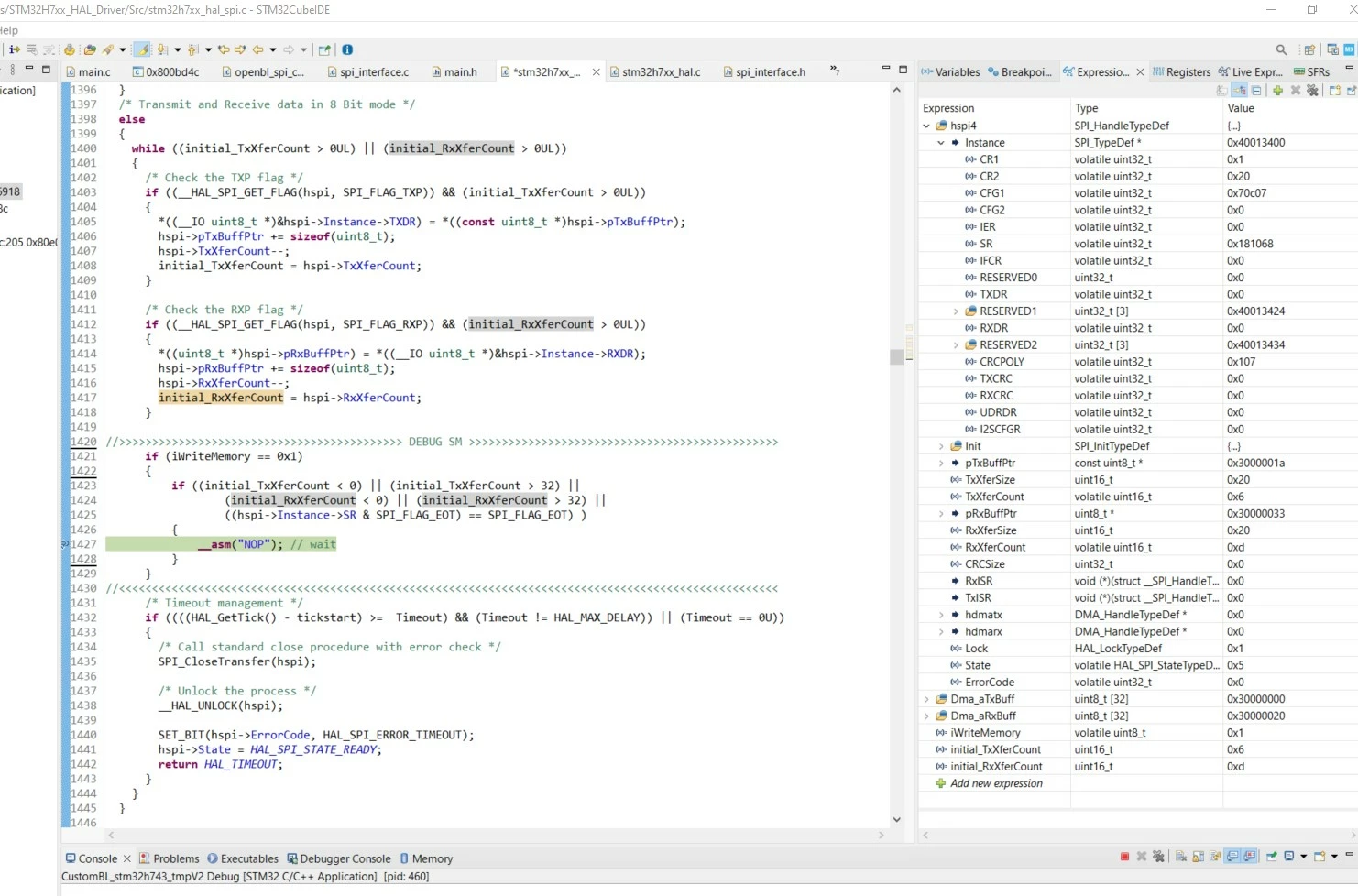
Task: Minimize the editor area pane
Action: [885, 69]
